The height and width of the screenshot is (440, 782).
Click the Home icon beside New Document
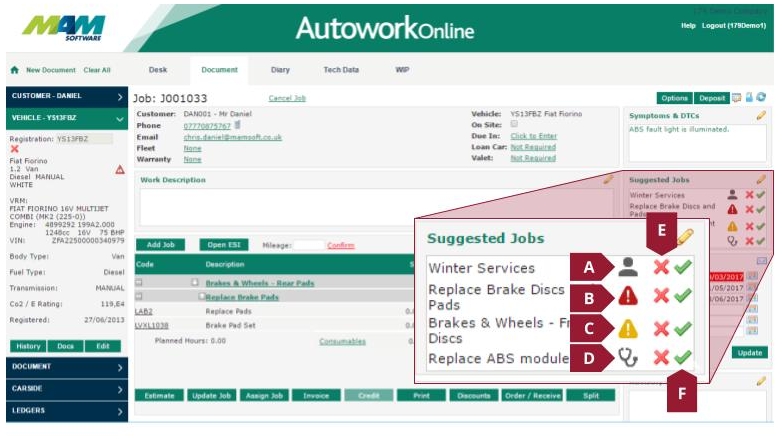(x=14, y=70)
